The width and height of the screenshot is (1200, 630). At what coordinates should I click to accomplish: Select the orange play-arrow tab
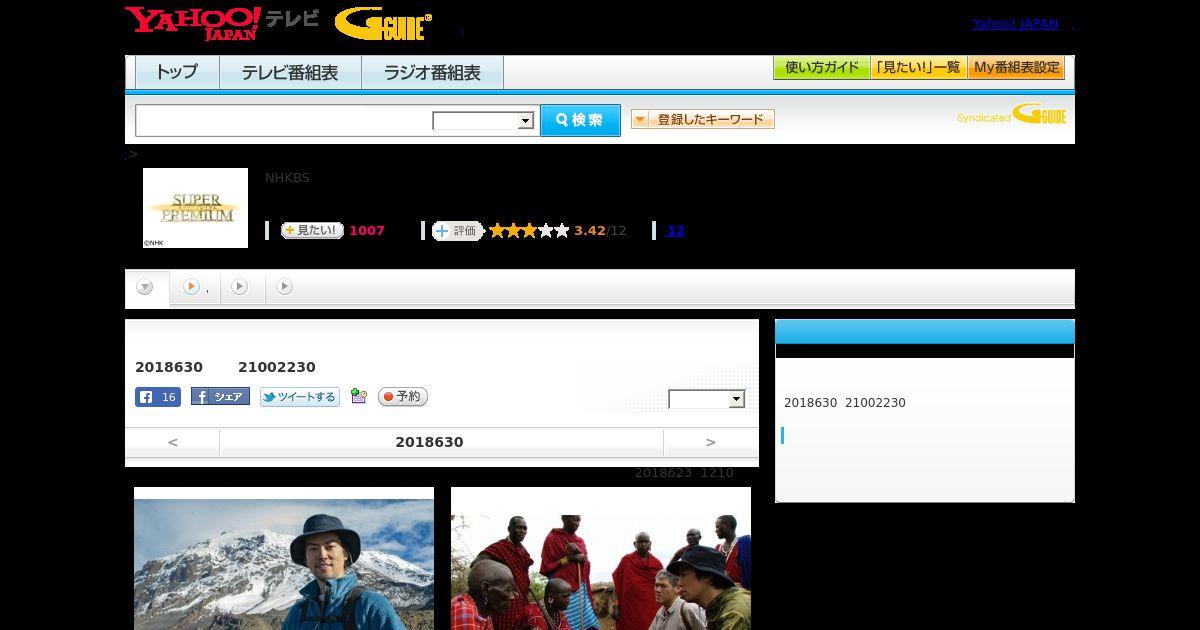point(194,287)
